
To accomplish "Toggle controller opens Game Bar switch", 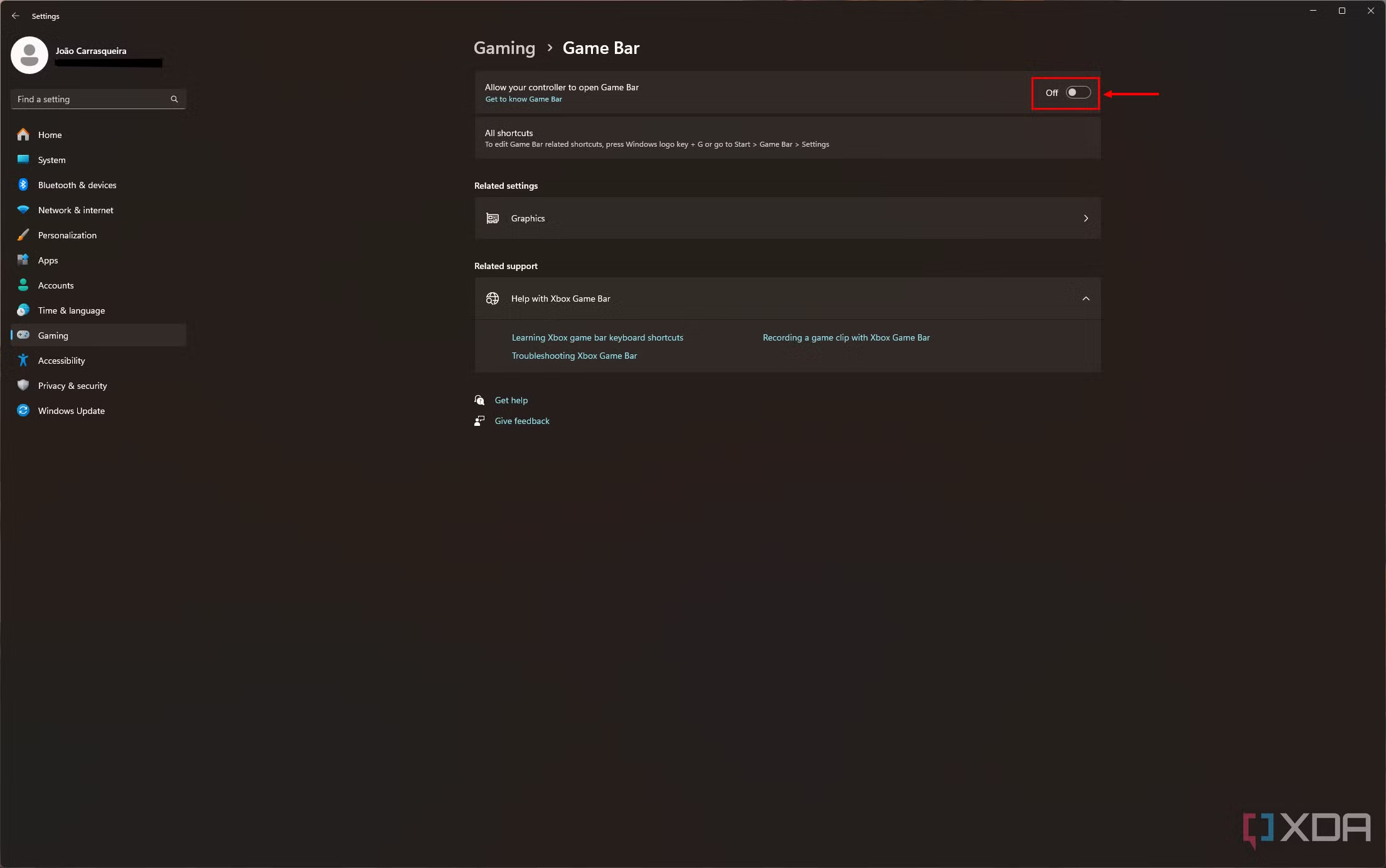I will tap(1078, 92).
